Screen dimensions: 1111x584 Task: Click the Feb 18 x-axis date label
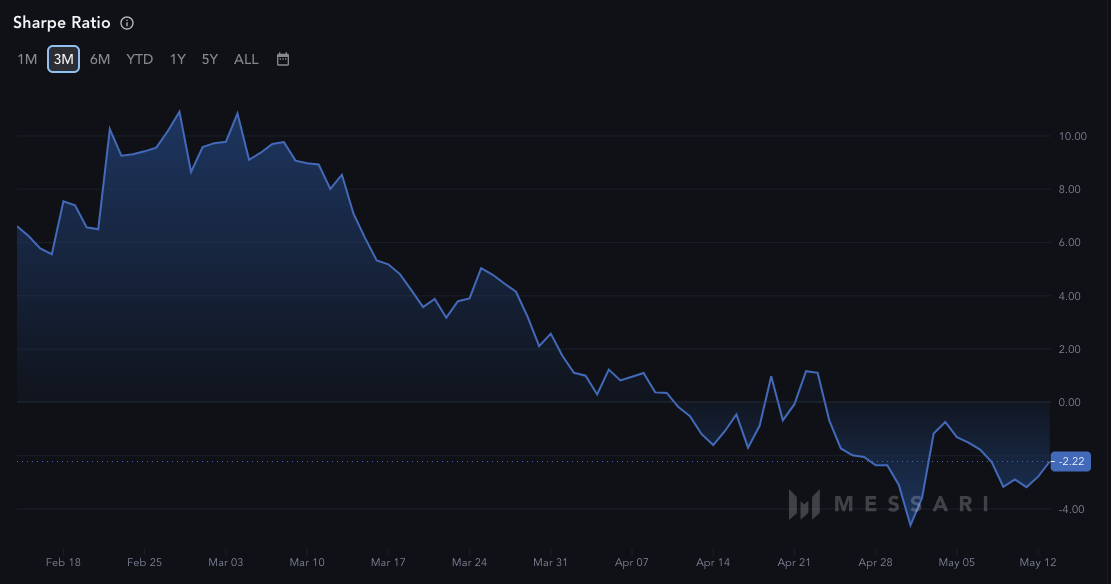pyautogui.click(x=63, y=562)
